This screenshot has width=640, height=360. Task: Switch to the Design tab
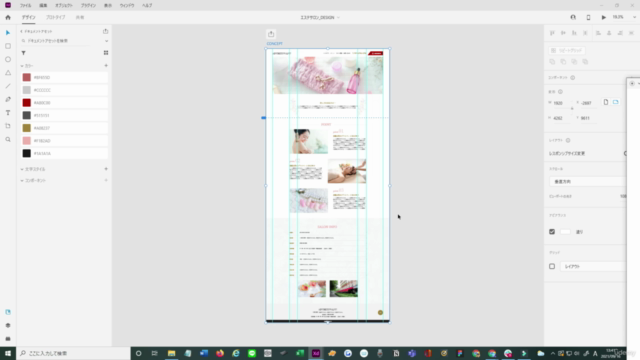[x=29, y=18]
